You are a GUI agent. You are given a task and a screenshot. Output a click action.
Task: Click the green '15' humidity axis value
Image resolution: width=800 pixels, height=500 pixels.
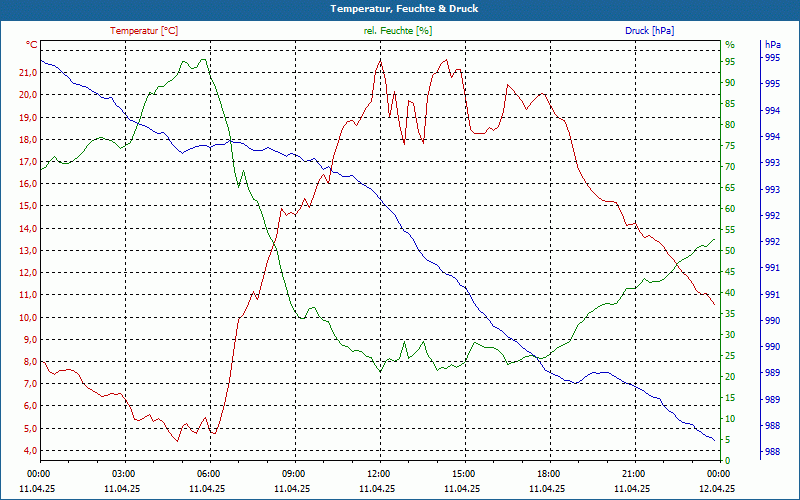tap(730, 398)
